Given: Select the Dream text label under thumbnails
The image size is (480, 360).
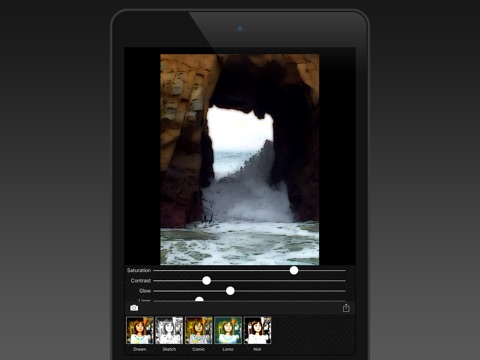Looking at the screenshot, I should tap(140, 349).
